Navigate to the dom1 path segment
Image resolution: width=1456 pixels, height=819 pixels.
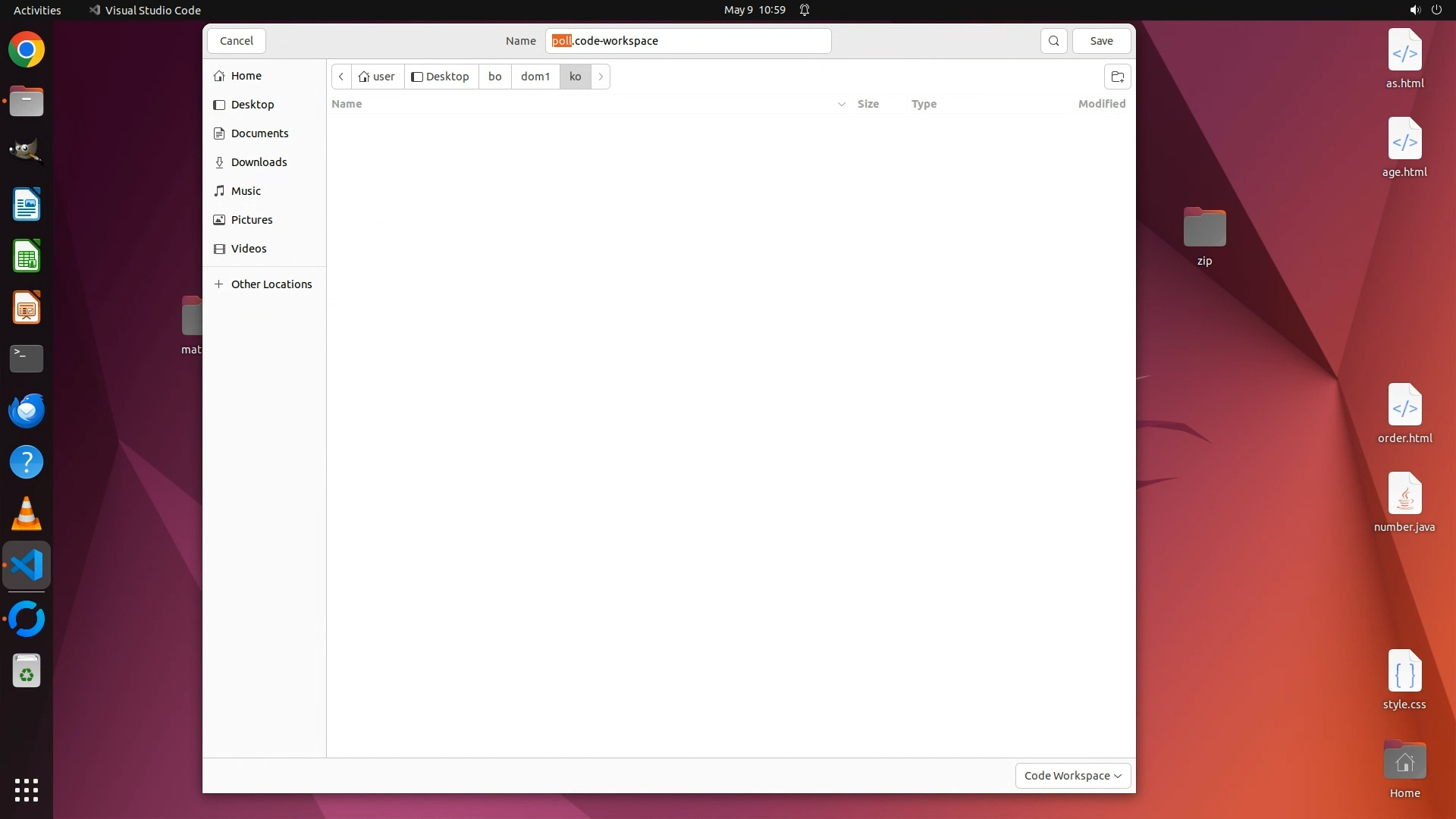pyautogui.click(x=535, y=77)
